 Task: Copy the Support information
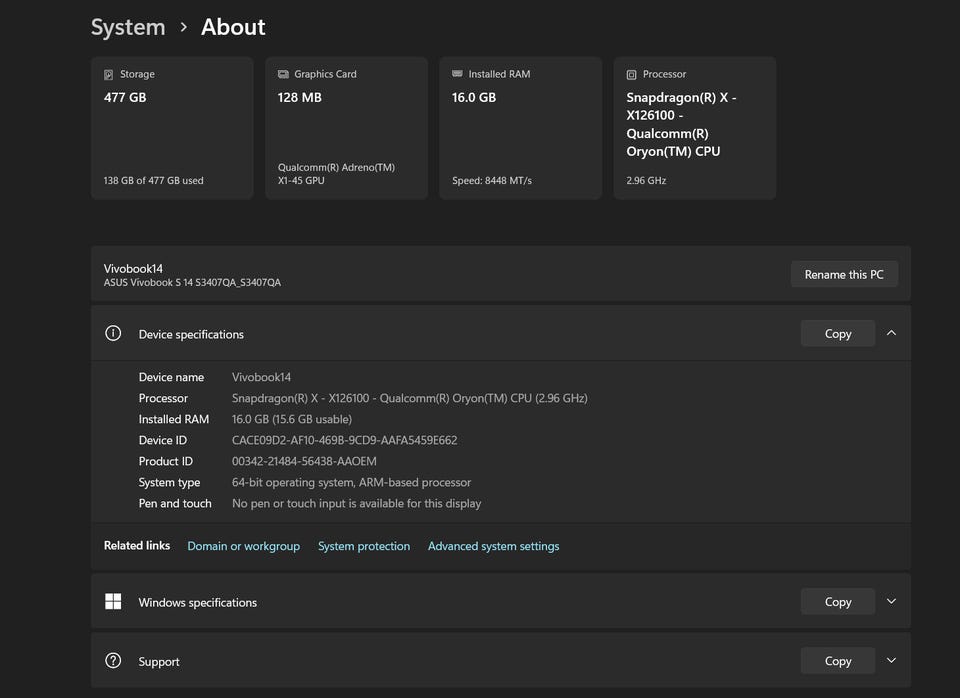838,661
